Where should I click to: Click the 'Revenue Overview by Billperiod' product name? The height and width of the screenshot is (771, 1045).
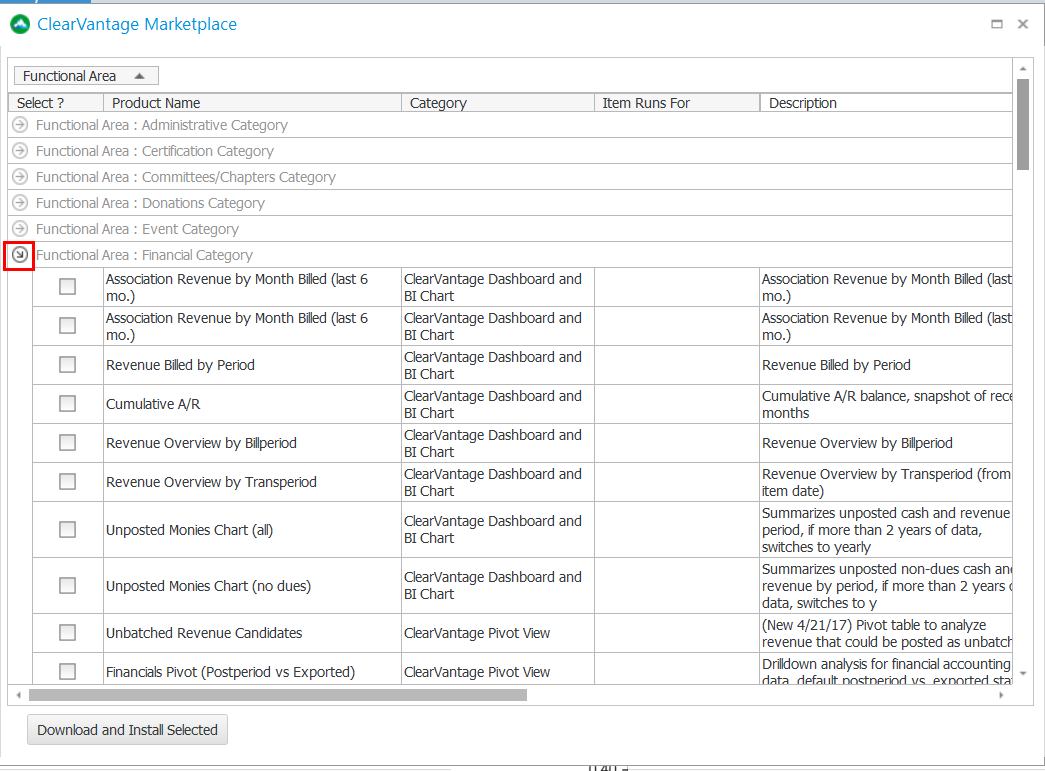(201, 443)
